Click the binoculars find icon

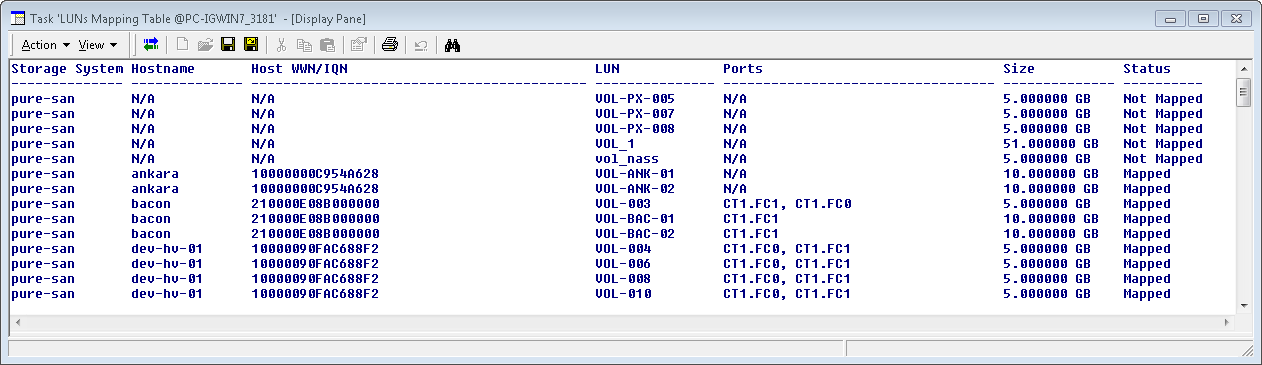(x=452, y=44)
